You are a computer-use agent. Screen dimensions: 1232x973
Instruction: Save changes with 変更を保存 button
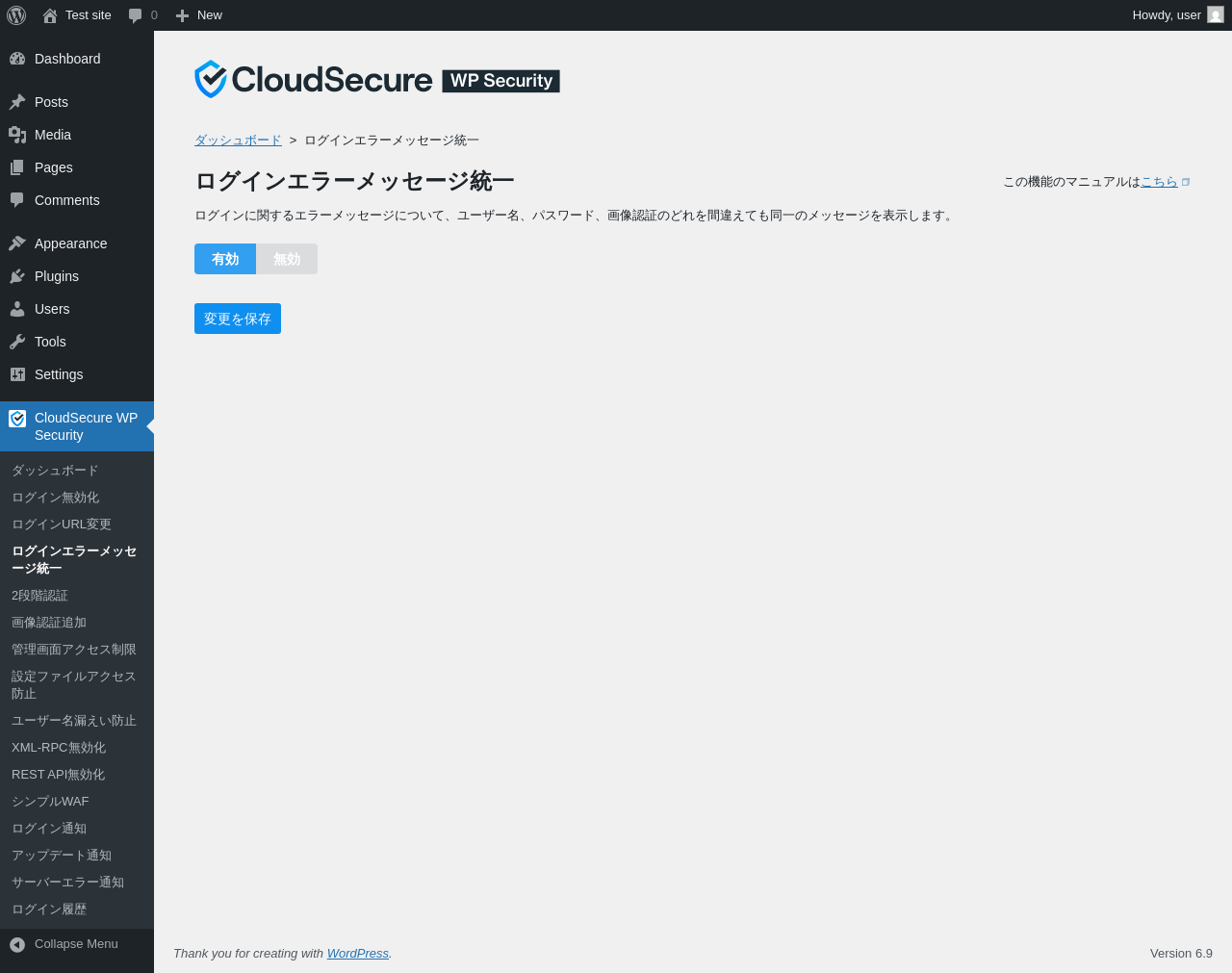tap(238, 319)
